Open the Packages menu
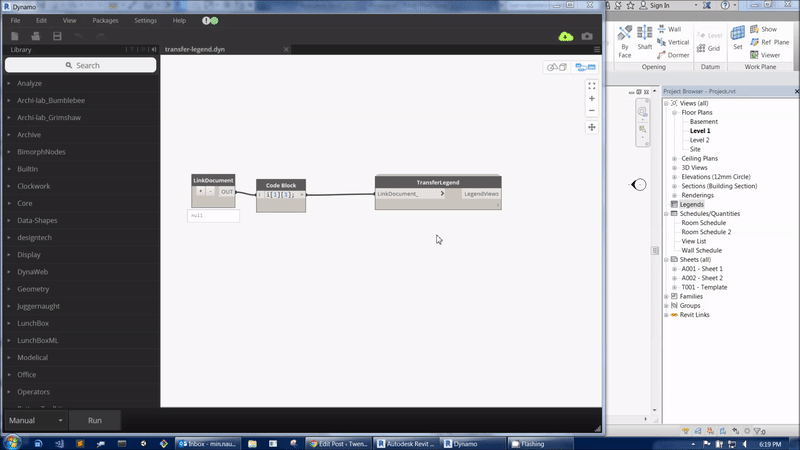The image size is (800, 450). coord(105,20)
